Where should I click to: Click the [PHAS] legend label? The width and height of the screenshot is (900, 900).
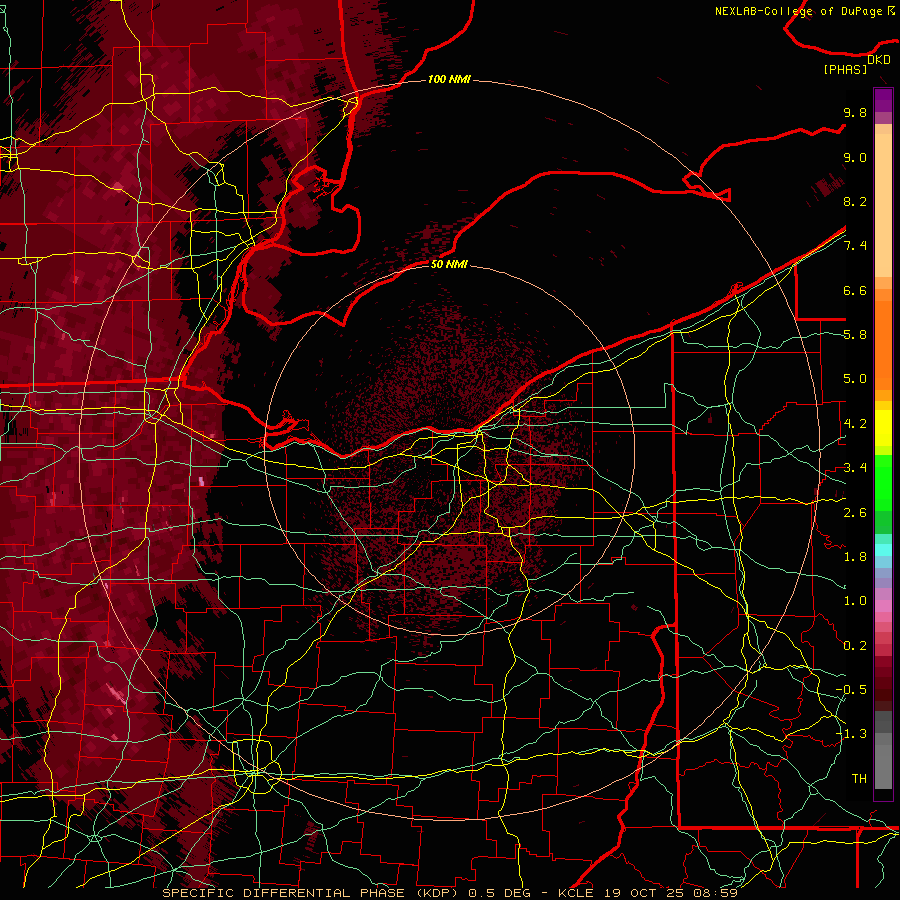(845, 69)
